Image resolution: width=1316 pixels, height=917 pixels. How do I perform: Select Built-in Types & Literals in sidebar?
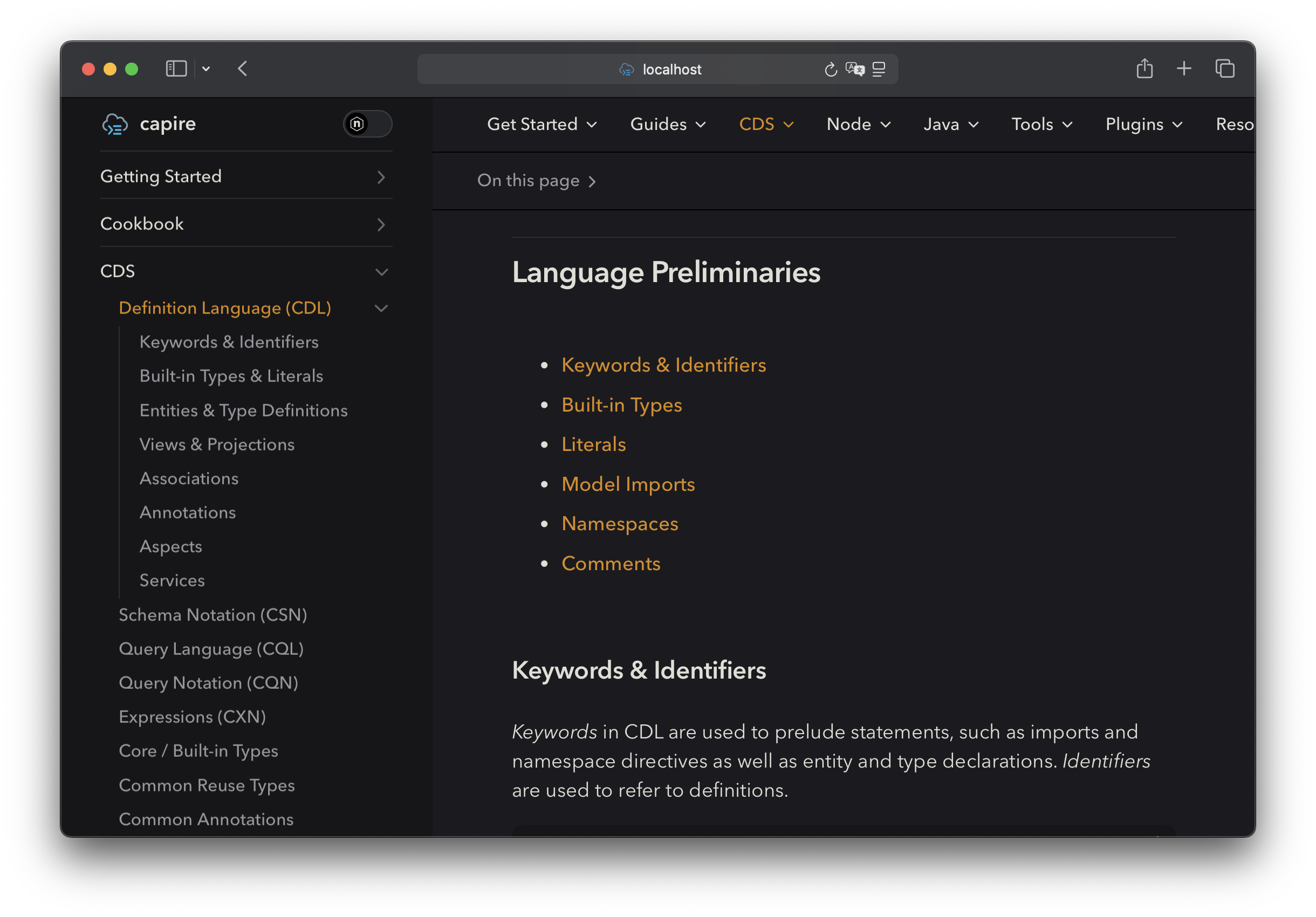pos(231,376)
